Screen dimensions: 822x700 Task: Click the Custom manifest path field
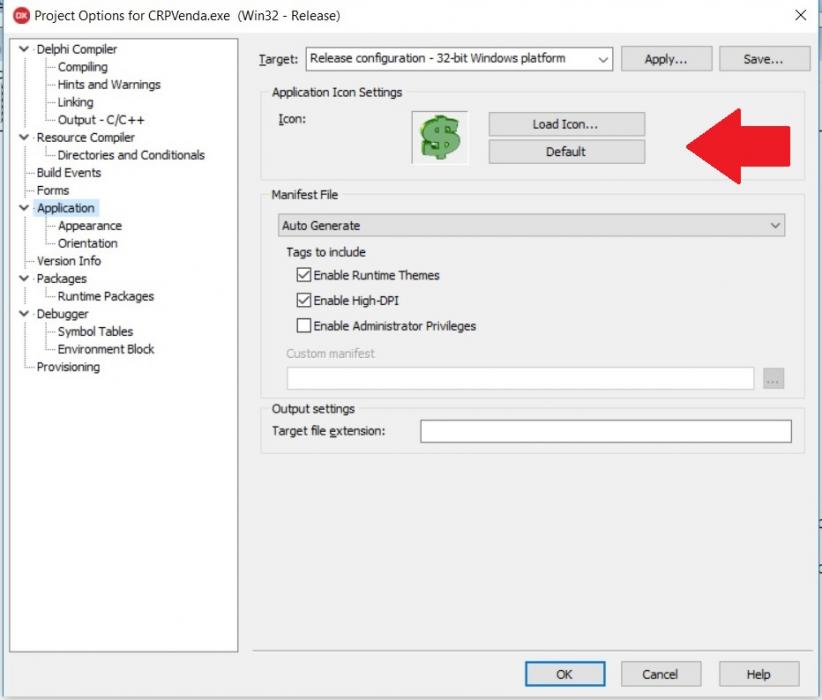[520, 378]
